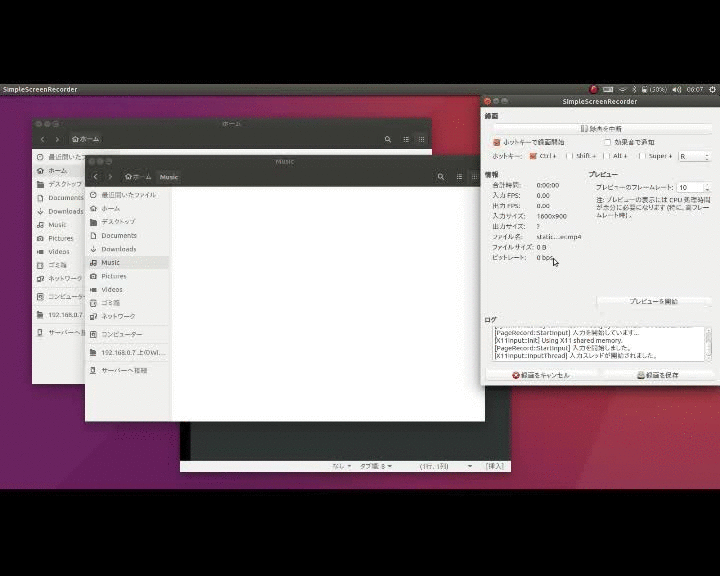The image size is (720, 576).
Task: Go back in the ホーム file window
Action: point(43,139)
